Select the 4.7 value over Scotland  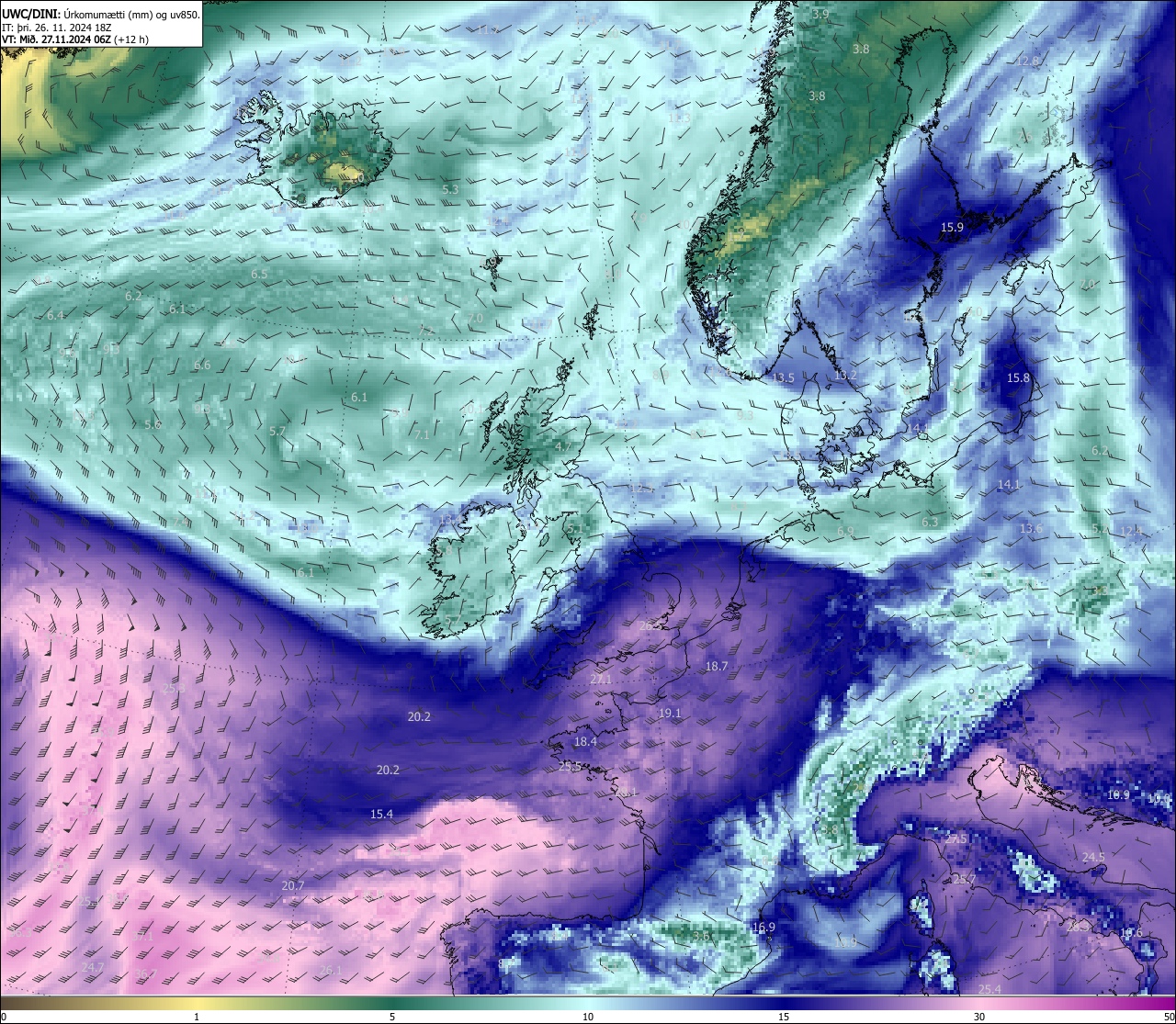(563, 446)
